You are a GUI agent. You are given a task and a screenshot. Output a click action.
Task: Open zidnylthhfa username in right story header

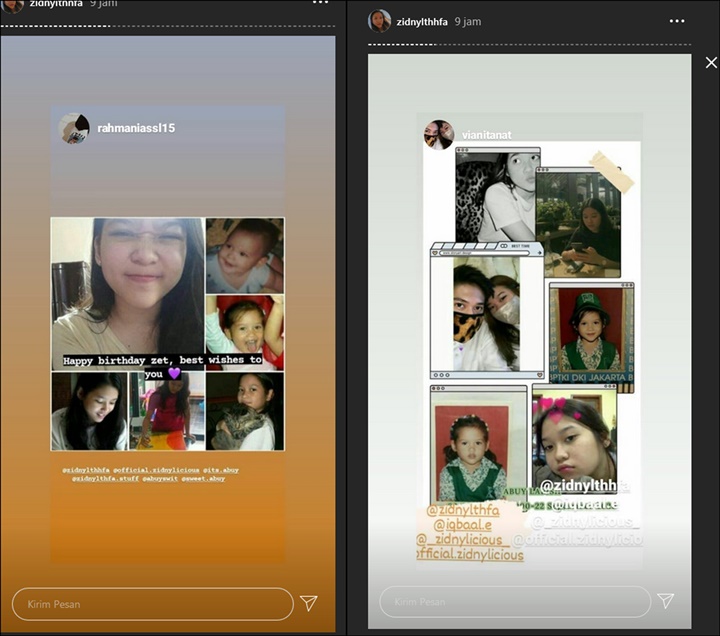pyautogui.click(x=422, y=22)
